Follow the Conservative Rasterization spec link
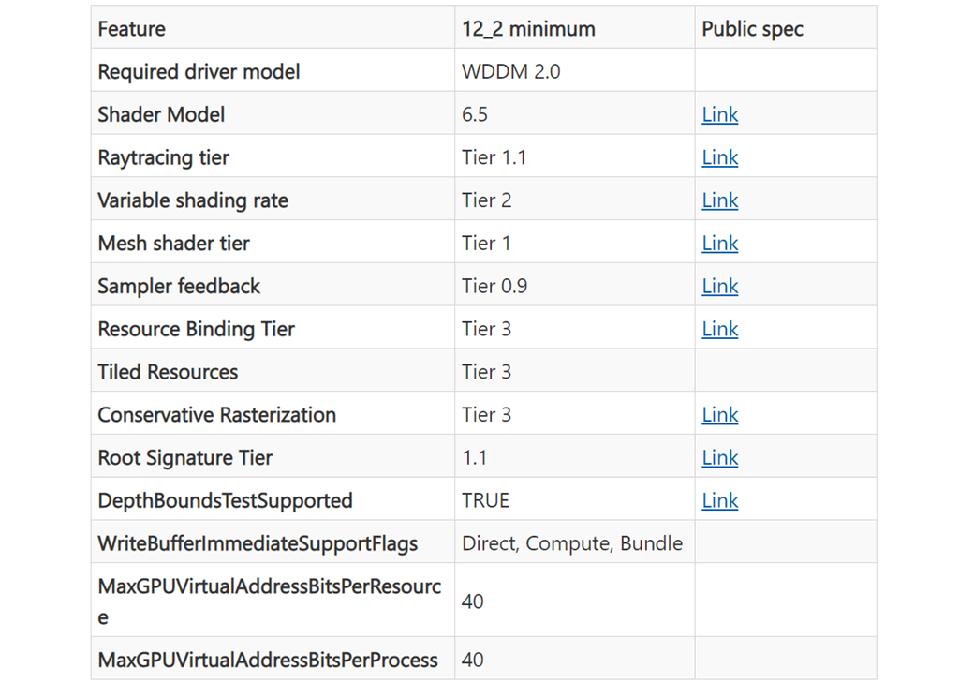Image resolution: width=959 pixels, height=683 pixels. click(719, 415)
